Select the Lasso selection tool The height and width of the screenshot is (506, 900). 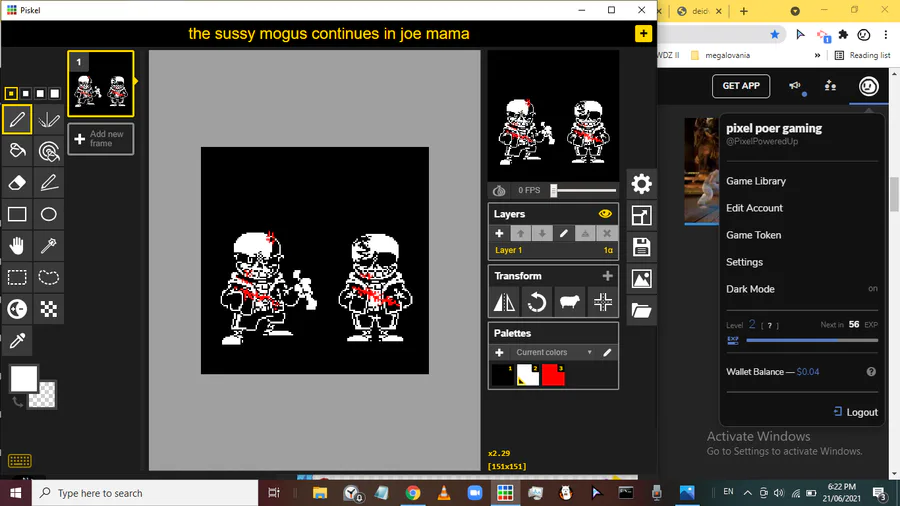click(49, 277)
